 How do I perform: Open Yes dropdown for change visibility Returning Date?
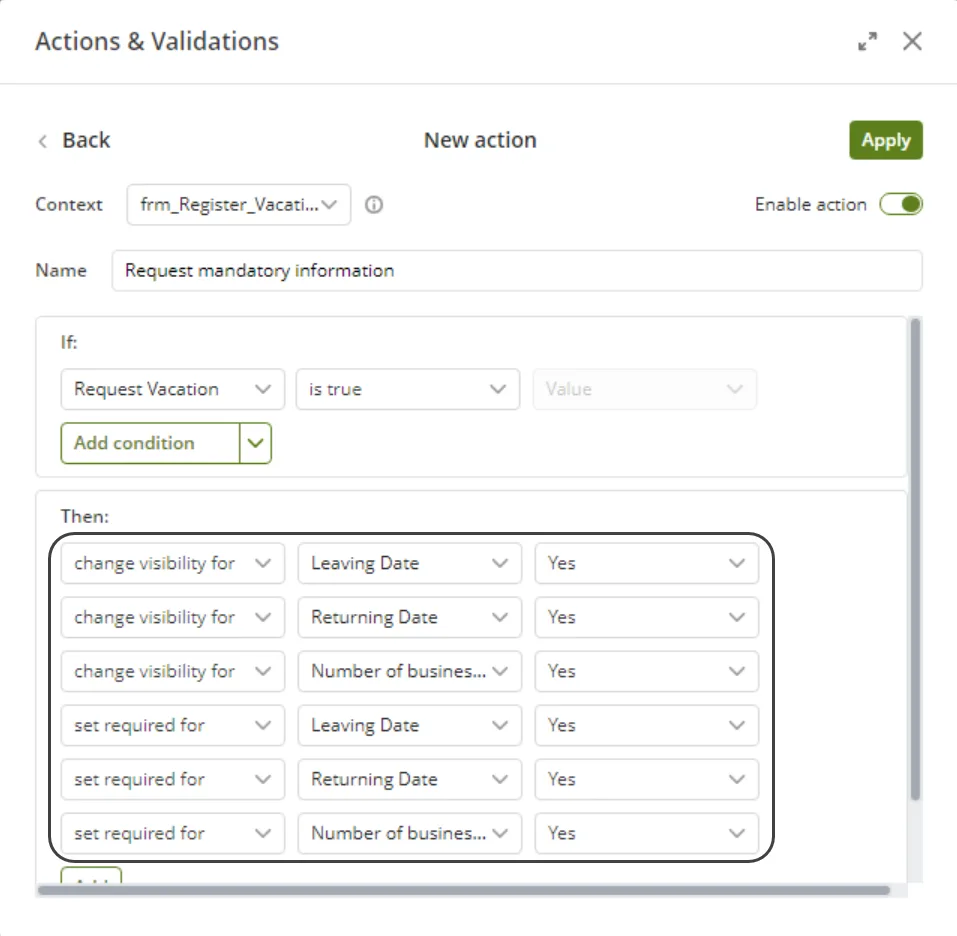pyautogui.click(x=647, y=617)
